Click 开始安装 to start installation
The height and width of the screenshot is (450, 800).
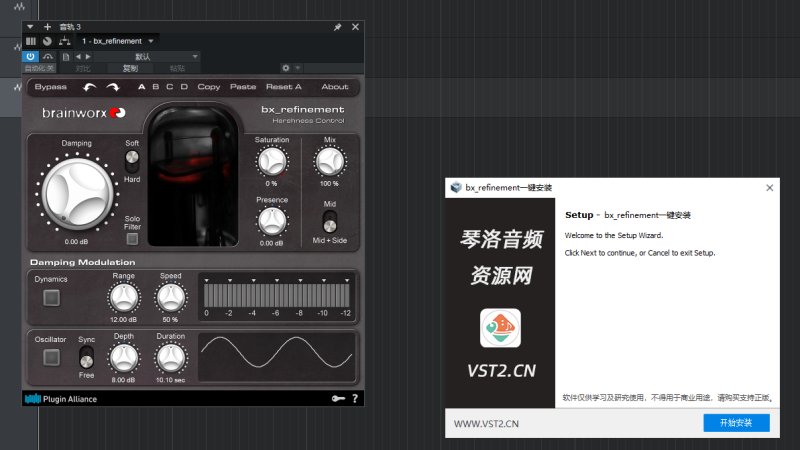[736, 423]
